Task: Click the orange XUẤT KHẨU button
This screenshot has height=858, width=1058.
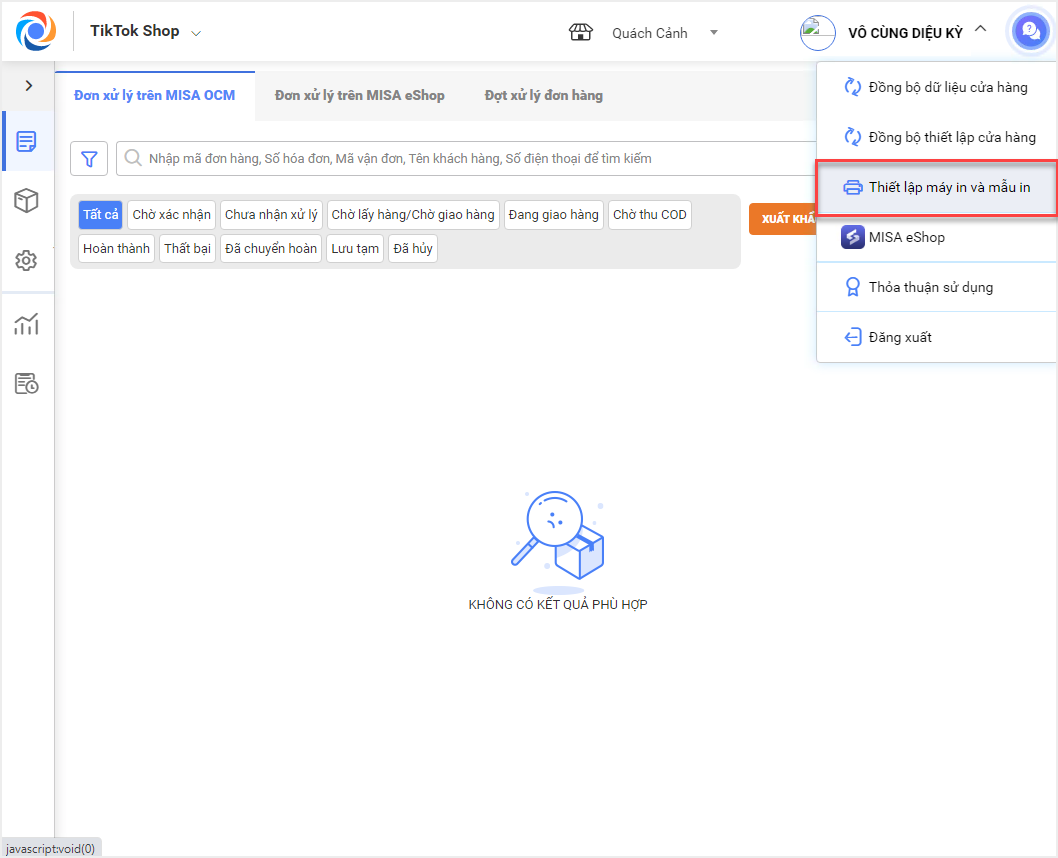Action: pyautogui.click(x=783, y=219)
